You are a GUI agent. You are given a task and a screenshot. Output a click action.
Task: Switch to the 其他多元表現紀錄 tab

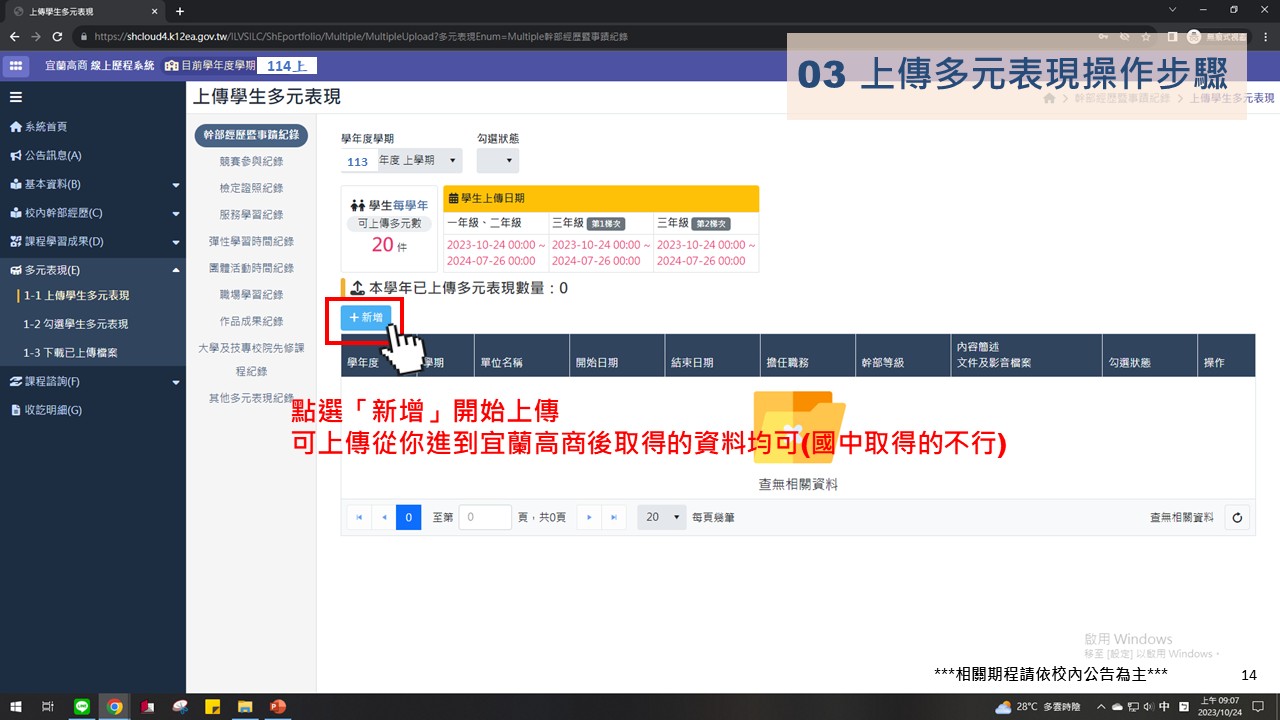251,398
